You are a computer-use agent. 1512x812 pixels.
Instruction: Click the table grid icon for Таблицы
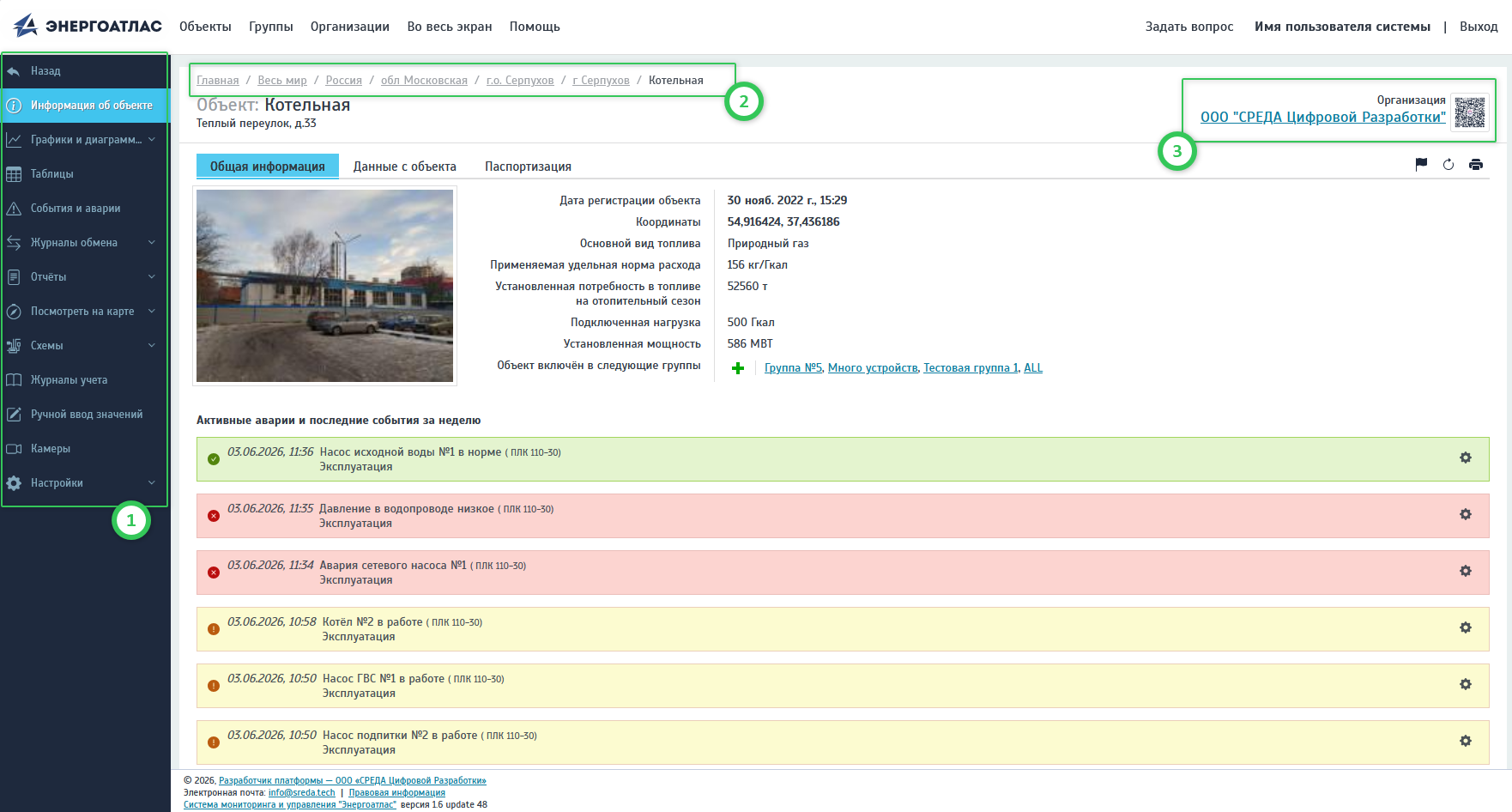coord(14,174)
